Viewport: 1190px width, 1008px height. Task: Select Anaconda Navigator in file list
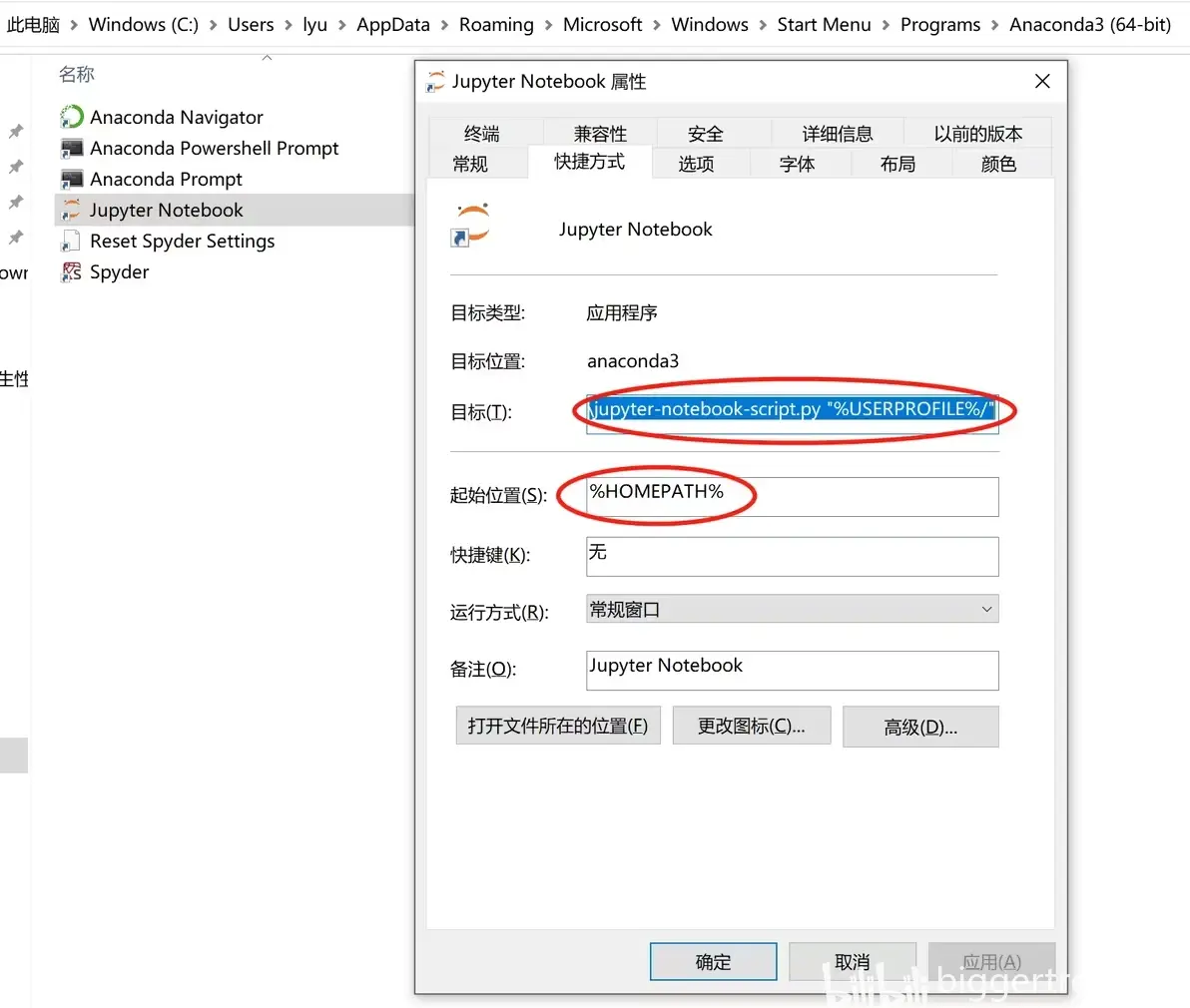176,117
